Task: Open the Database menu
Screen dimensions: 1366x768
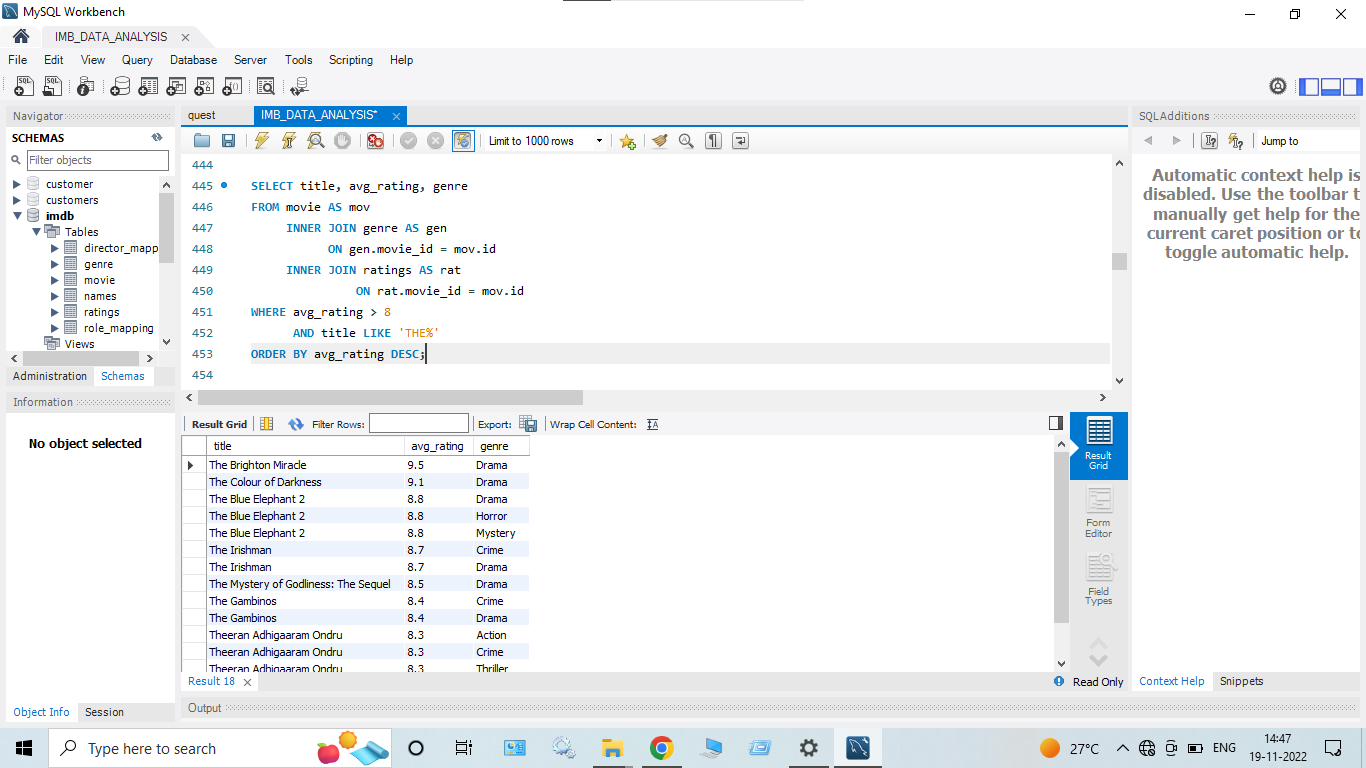Action: tap(193, 60)
